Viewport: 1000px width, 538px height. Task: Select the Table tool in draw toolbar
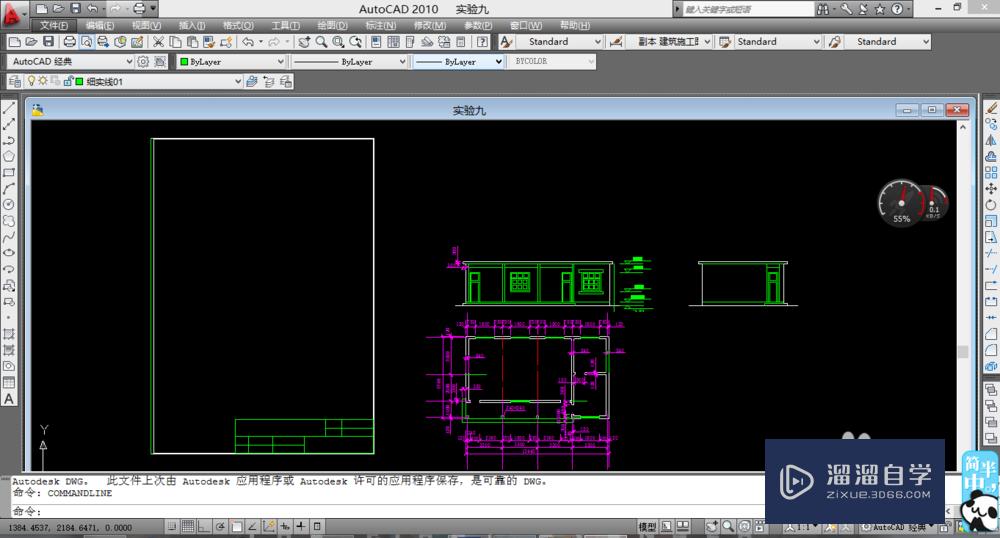[9, 382]
